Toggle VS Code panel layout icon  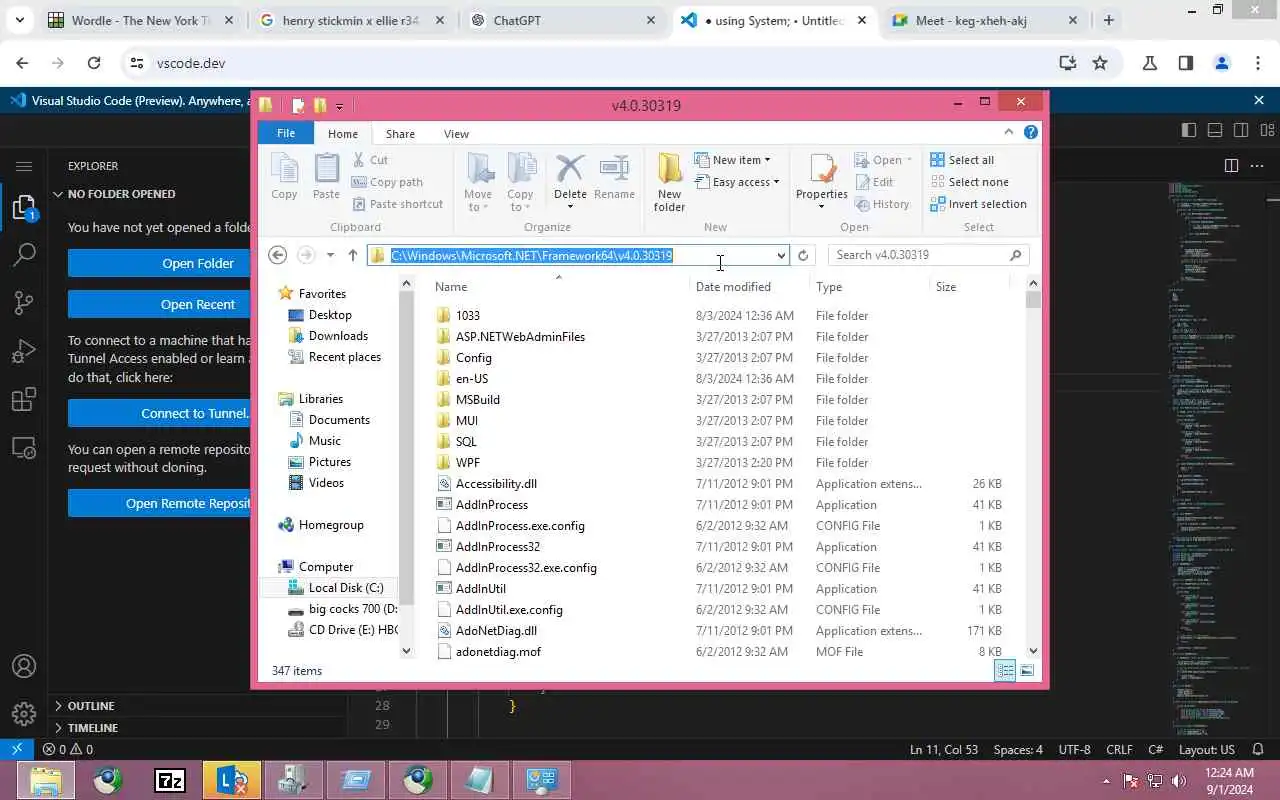(1215, 130)
